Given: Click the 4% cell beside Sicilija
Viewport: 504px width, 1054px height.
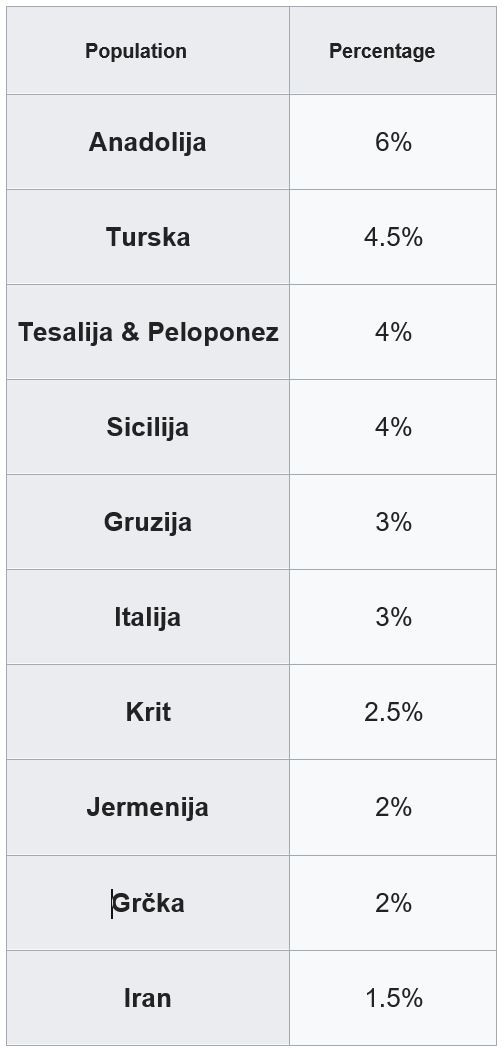Looking at the screenshot, I should (393, 428).
